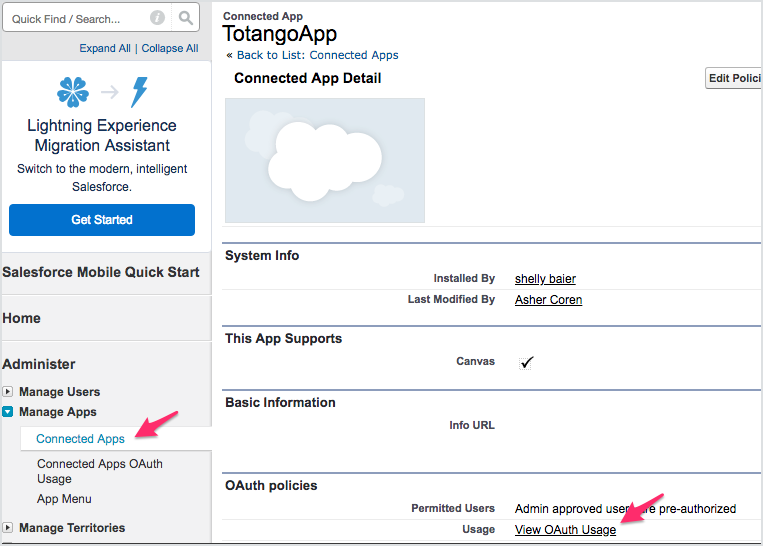Collapse the Manage Apps section
Image resolution: width=763 pixels, height=546 pixels.
pos(8,412)
